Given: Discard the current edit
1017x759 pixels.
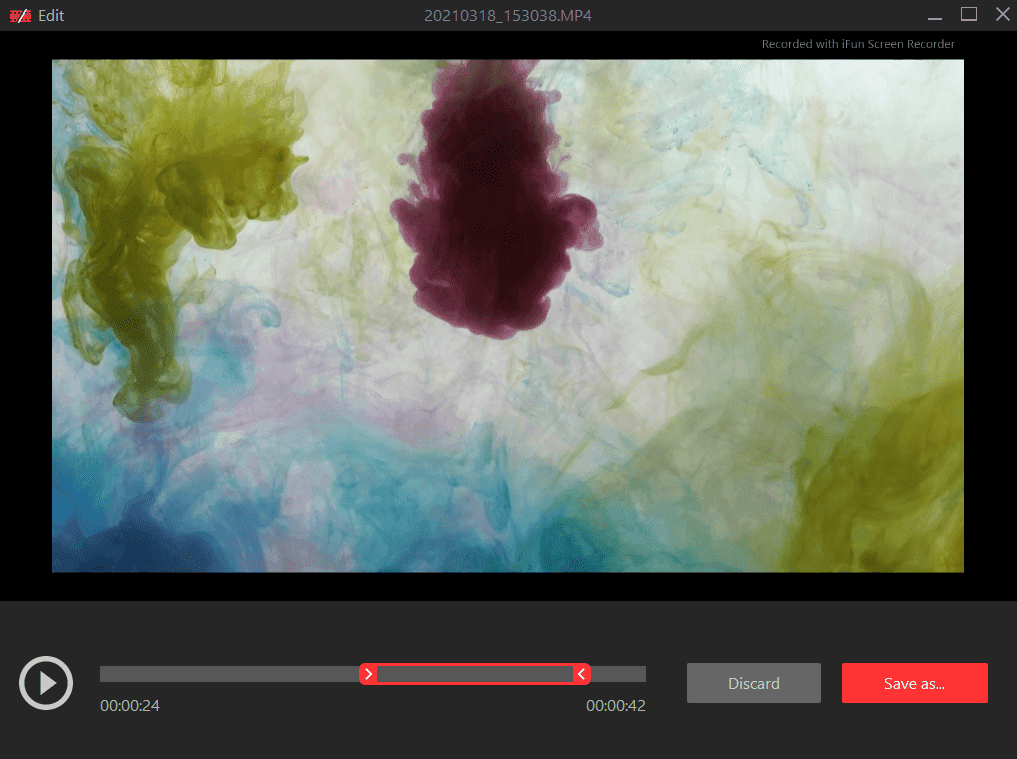Looking at the screenshot, I should (753, 683).
